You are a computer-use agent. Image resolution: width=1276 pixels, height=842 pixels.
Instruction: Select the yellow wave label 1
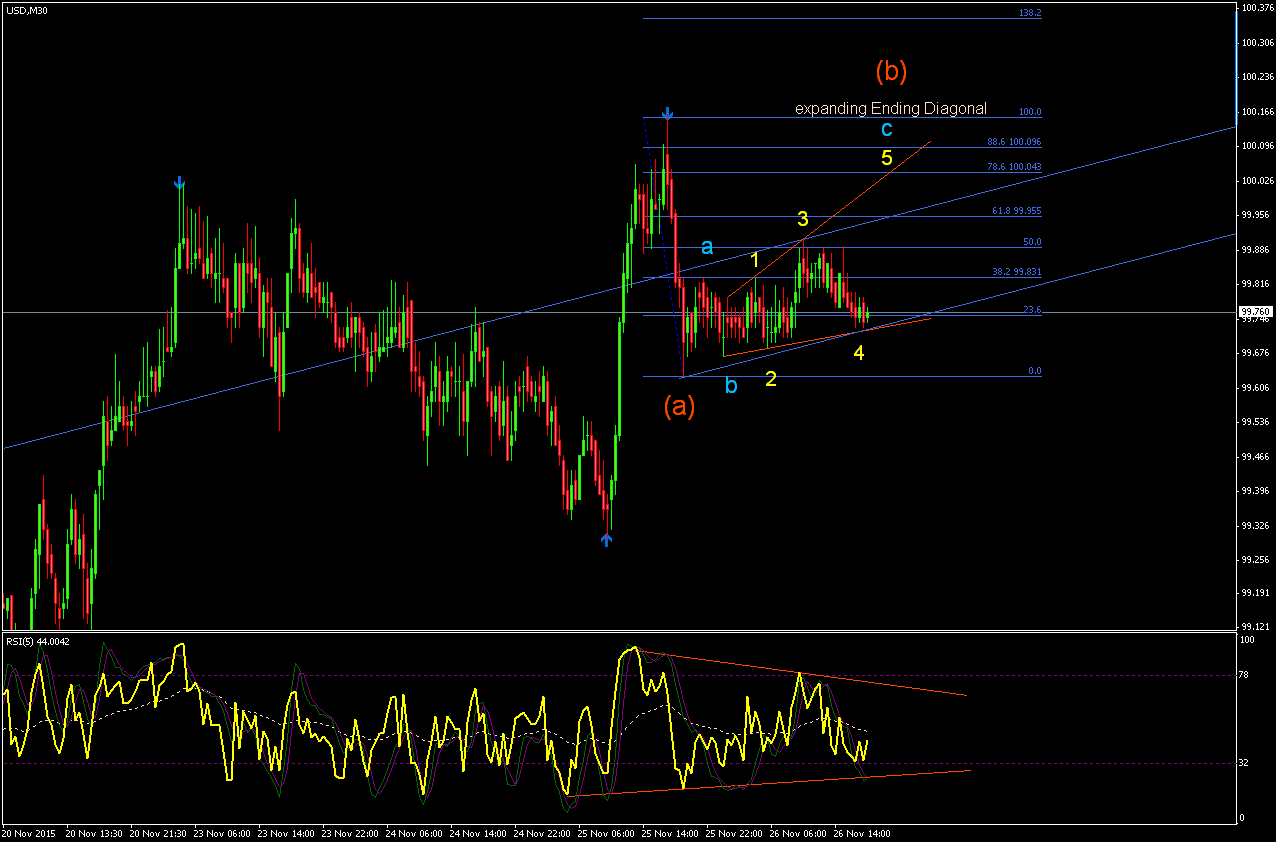pos(755,260)
